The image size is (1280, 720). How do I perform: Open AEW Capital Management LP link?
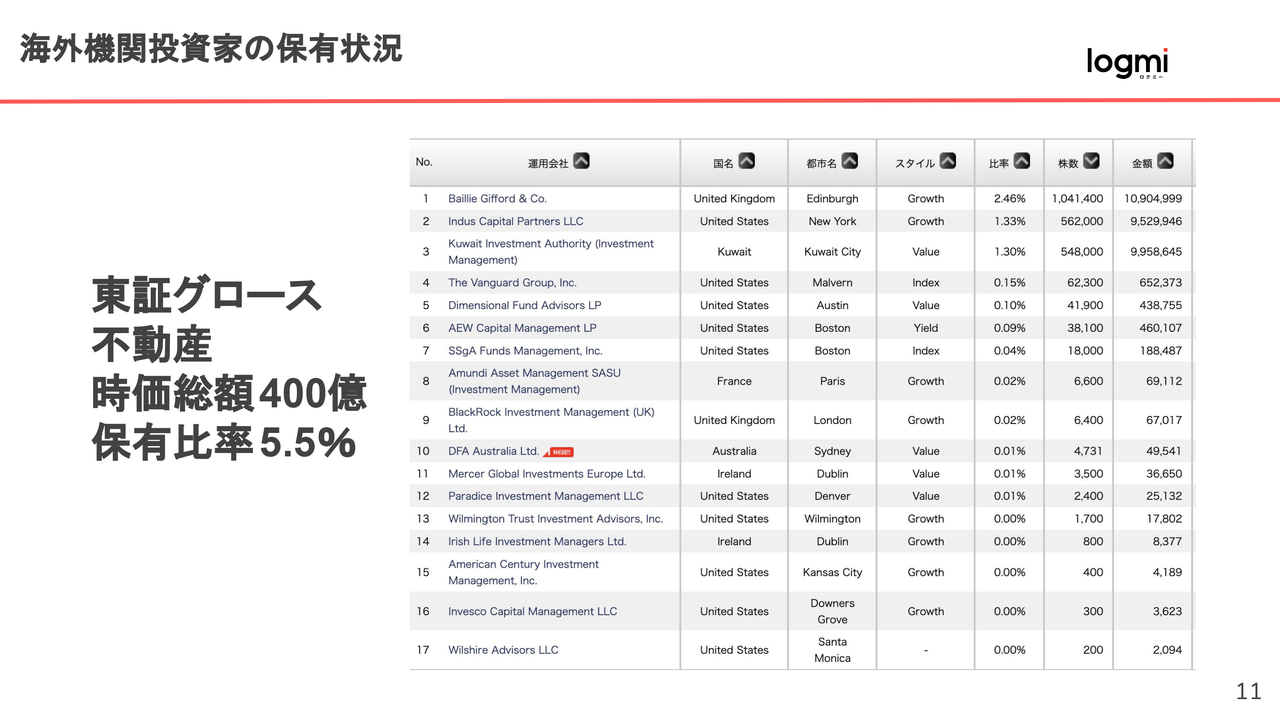522,328
